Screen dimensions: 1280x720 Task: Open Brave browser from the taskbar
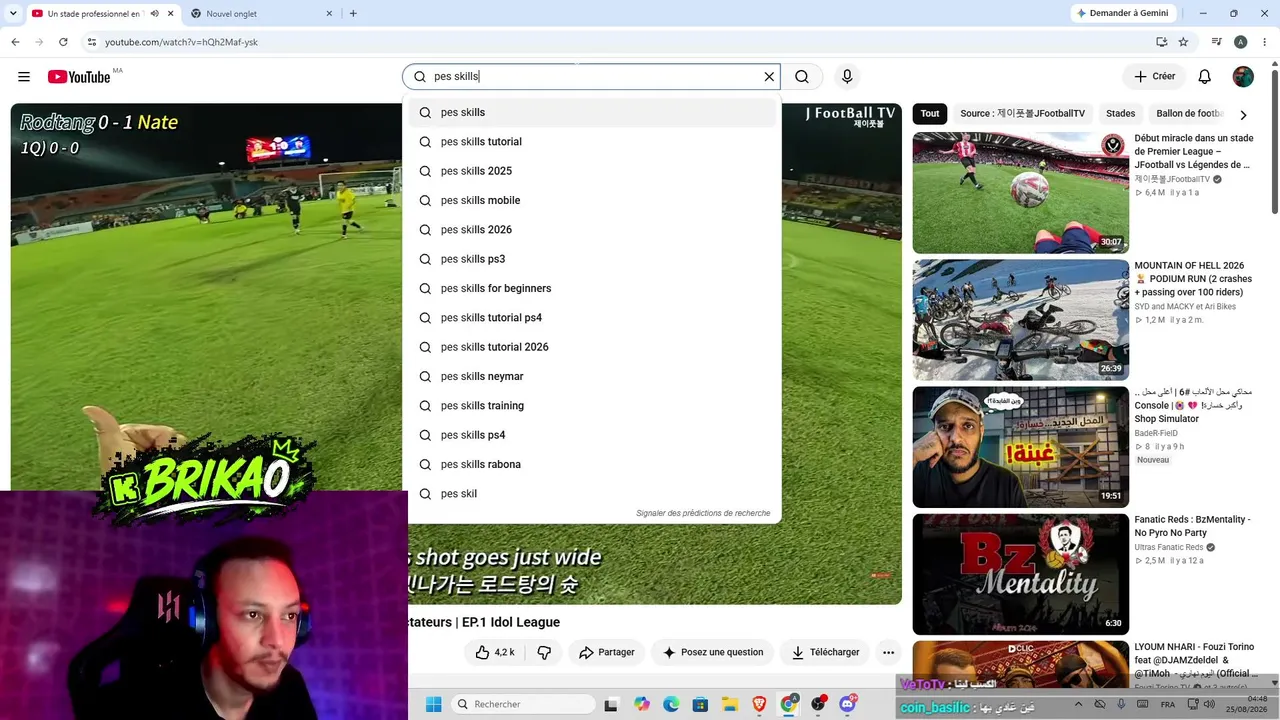[759, 704]
